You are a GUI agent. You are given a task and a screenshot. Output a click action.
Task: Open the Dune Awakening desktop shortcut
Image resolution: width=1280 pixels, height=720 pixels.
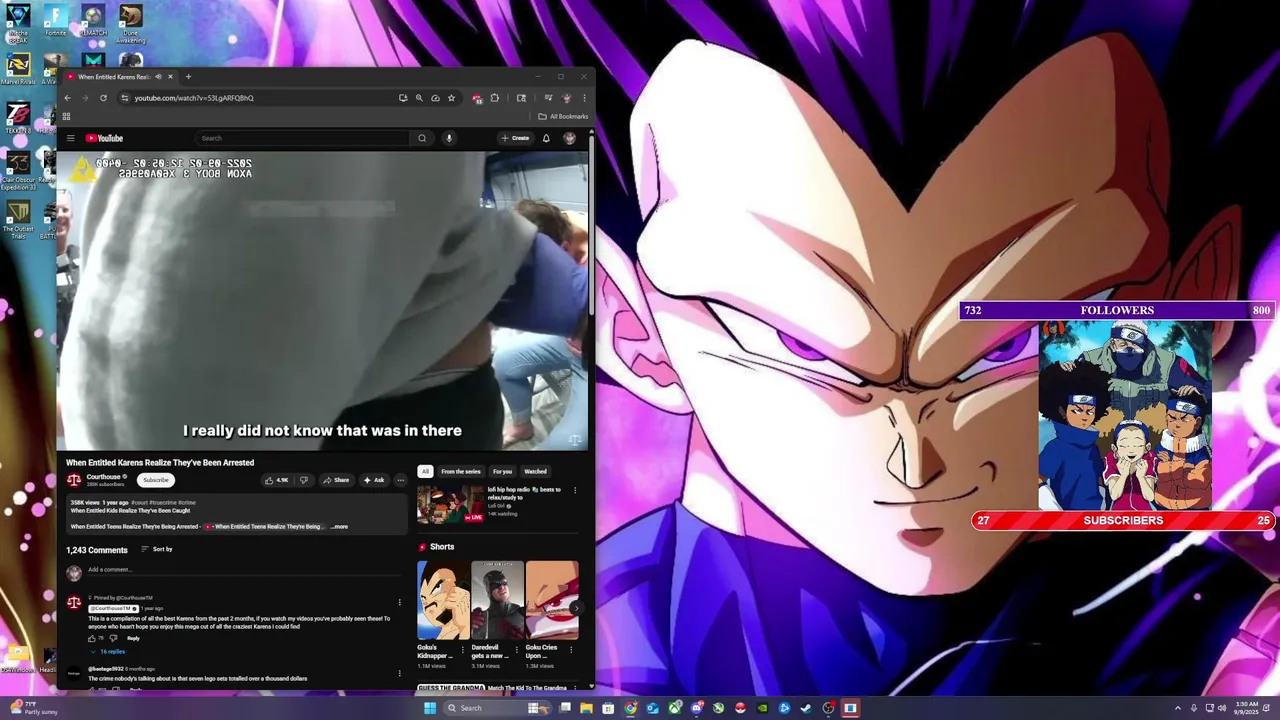tap(130, 24)
